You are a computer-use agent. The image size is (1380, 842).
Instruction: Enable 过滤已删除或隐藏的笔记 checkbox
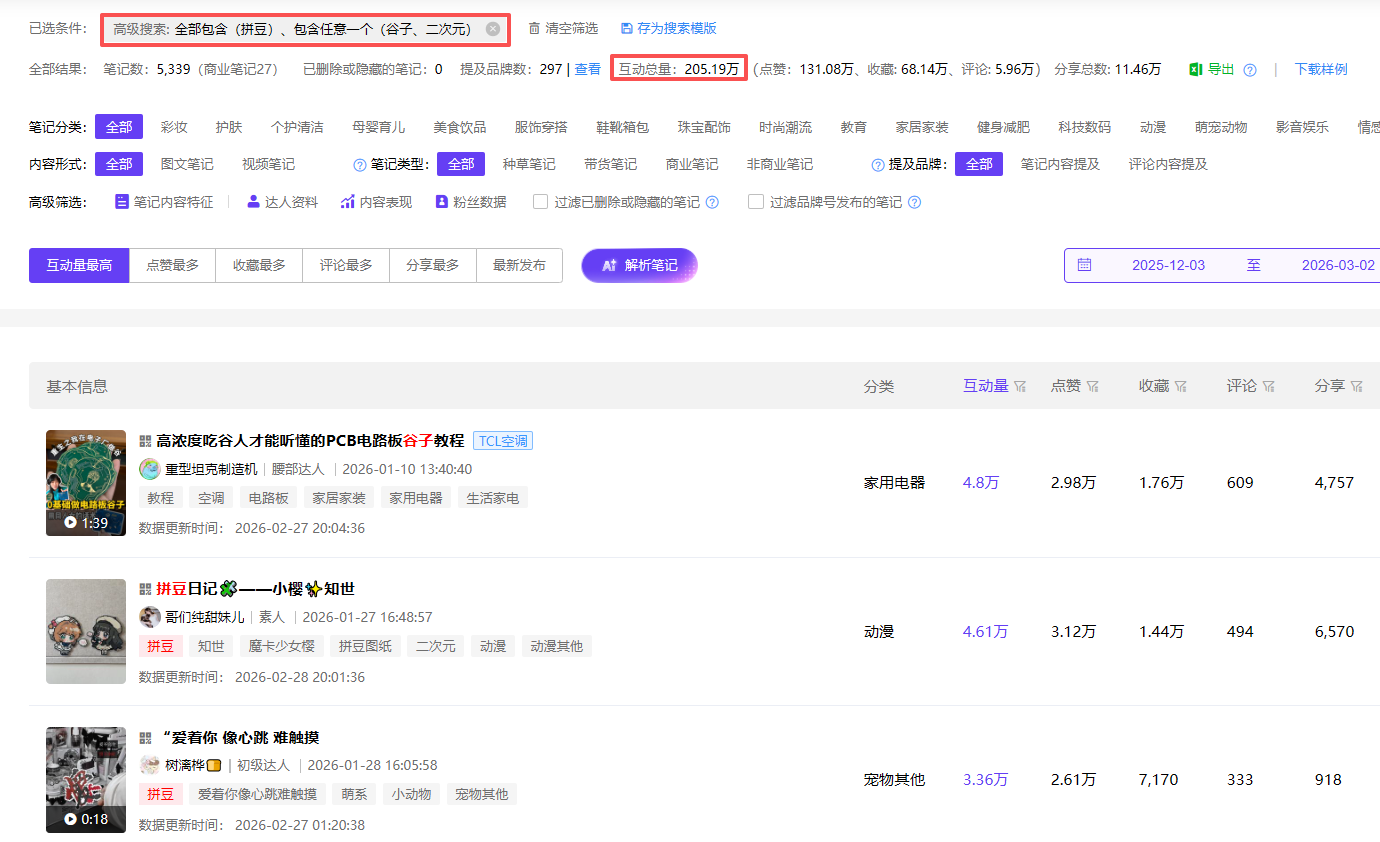point(541,202)
